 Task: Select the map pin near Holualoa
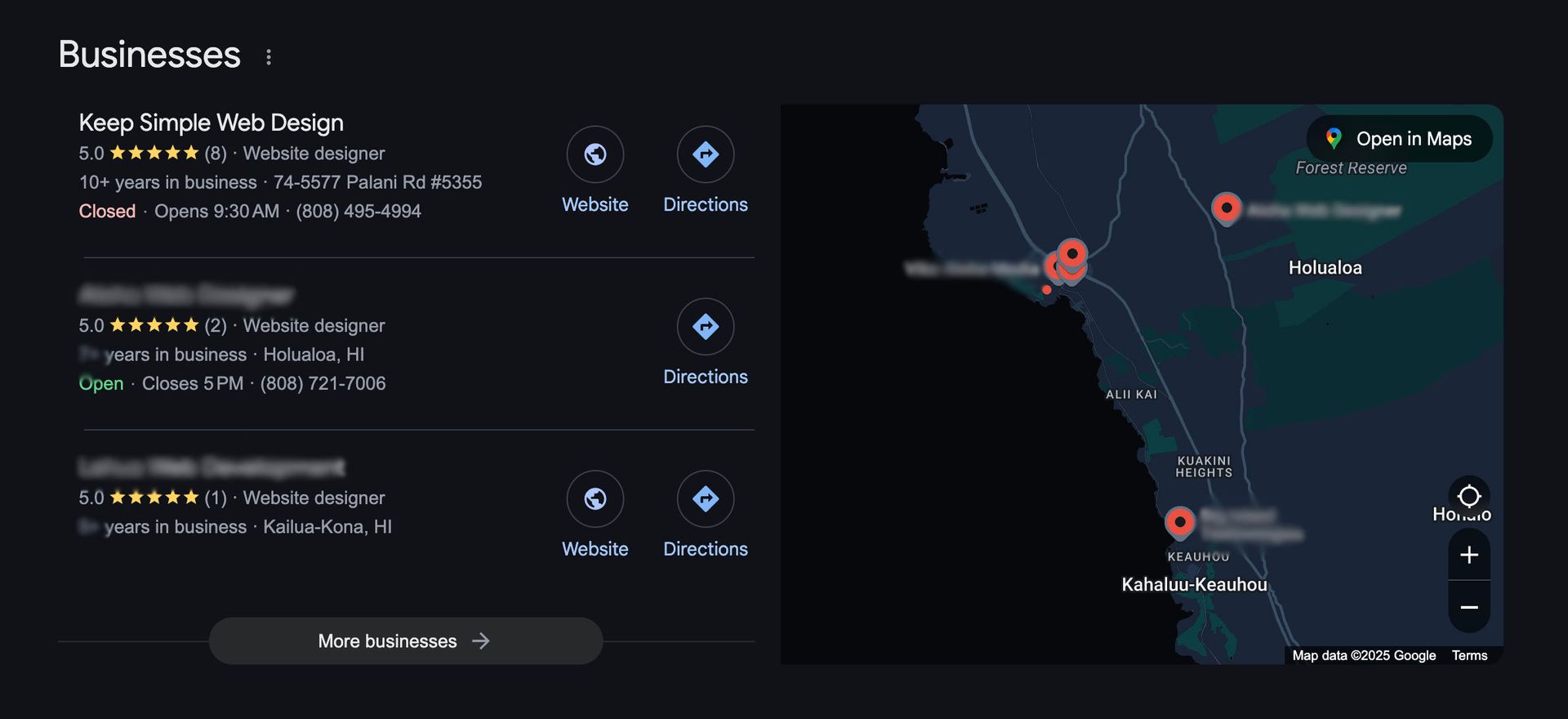tap(1226, 208)
